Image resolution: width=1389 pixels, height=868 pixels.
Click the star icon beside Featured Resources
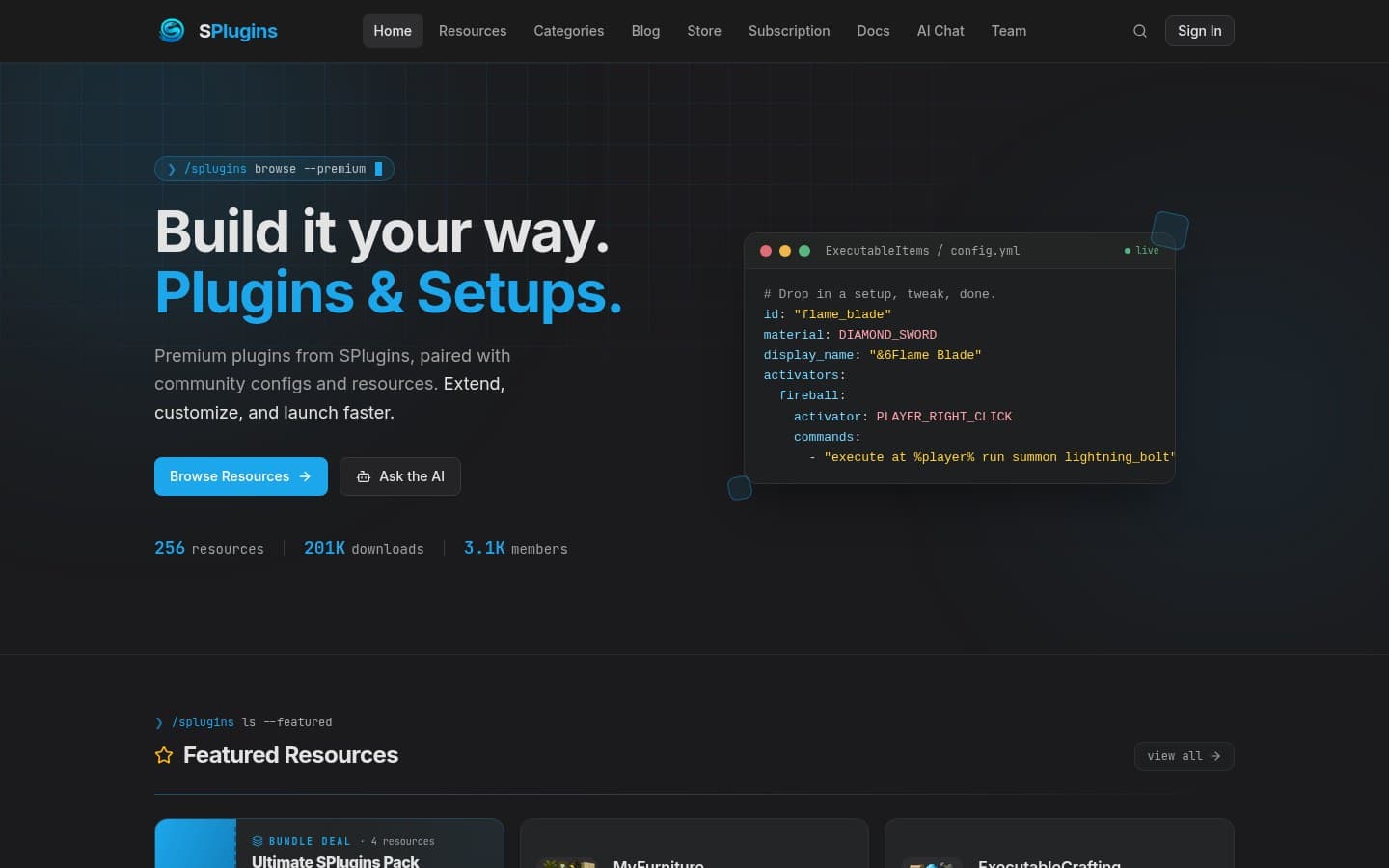click(x=164, y=755)
